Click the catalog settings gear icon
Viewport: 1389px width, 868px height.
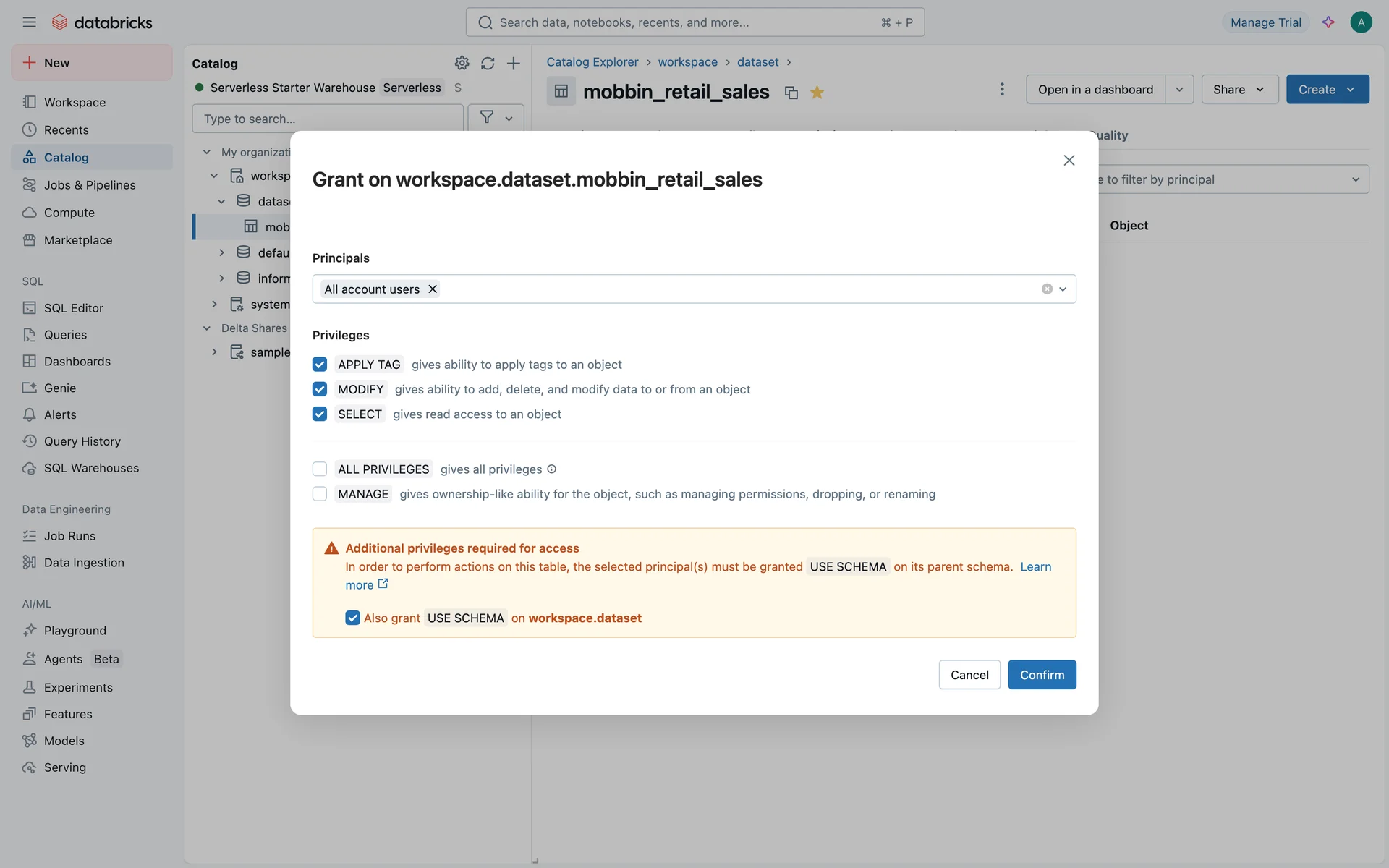tap(462, 64)
